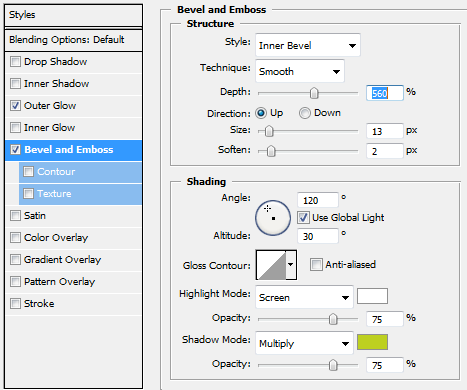Uncheck the Bevel and Emboss checkbox
This screenshot has width=467, height=390.
(15, 150)
